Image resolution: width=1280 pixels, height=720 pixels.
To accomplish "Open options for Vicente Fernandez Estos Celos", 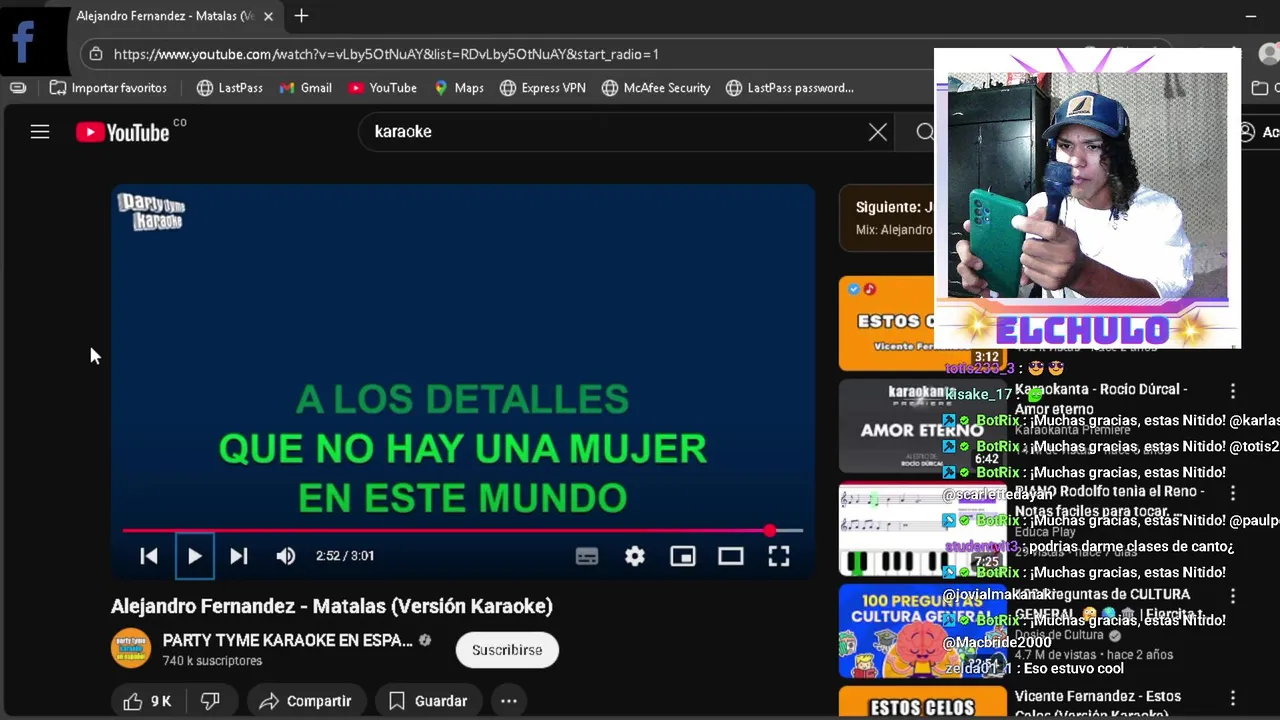I will (1233, 698).
